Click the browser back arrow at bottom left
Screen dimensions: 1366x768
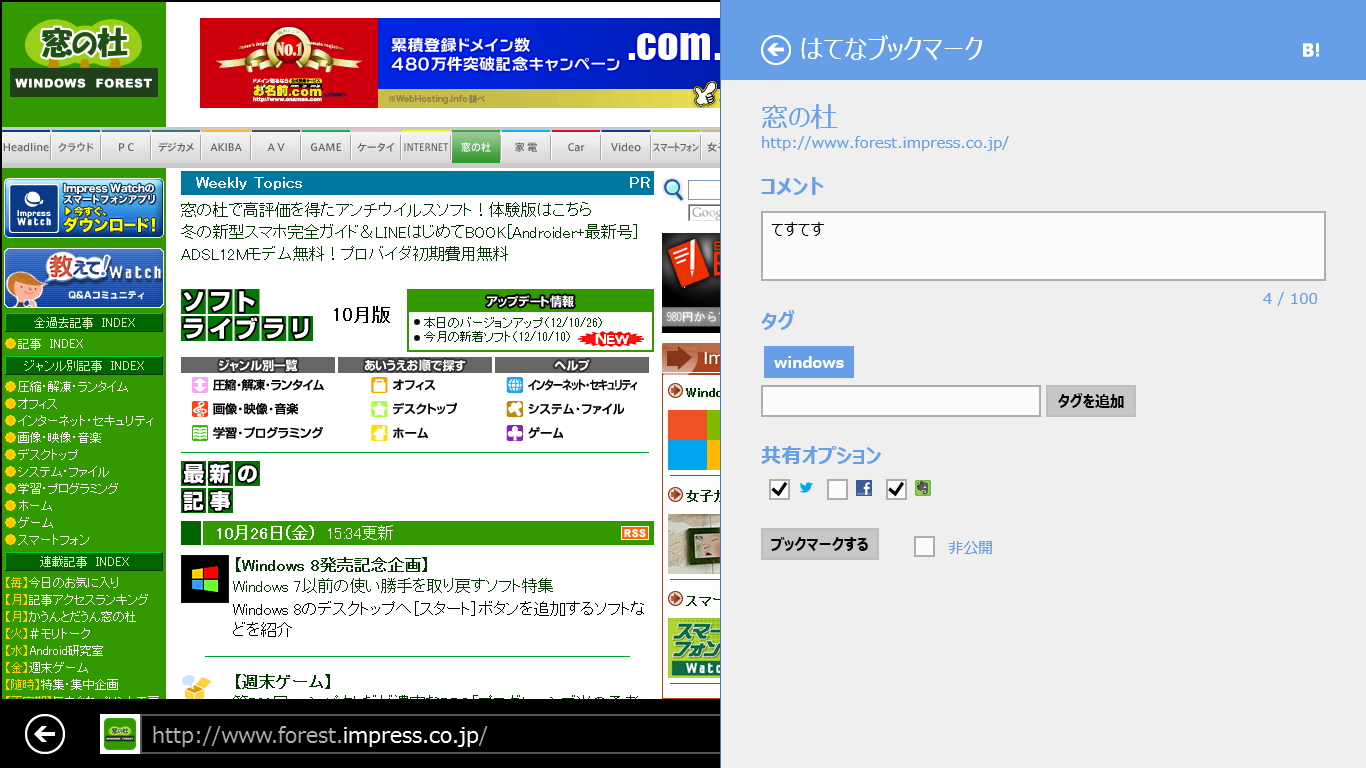43,733
